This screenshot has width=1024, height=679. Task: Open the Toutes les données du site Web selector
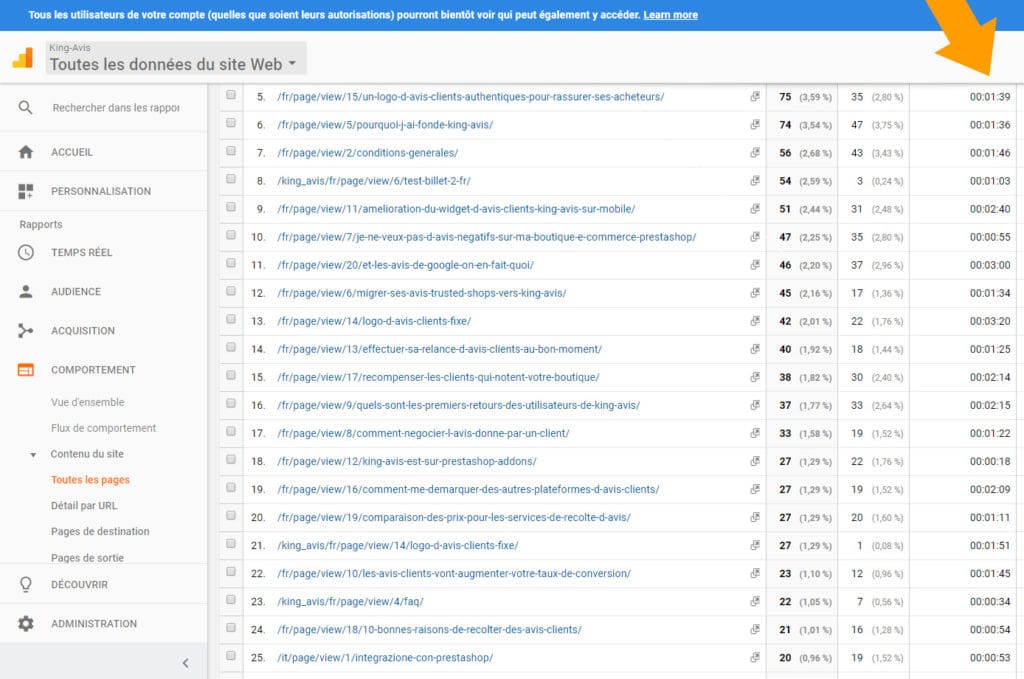click(x=176, y=58)
